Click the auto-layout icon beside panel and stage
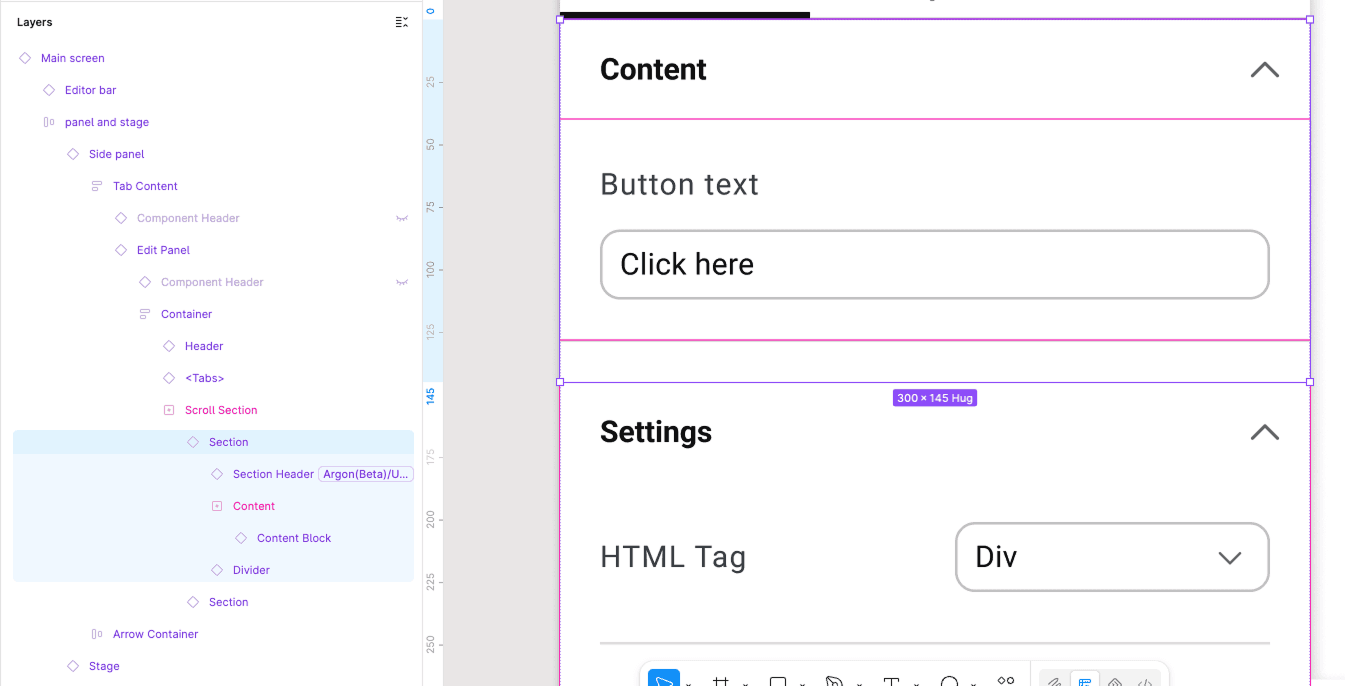Screen dimensions: 1345x686 pyautogui.click(x=49, y=122)
